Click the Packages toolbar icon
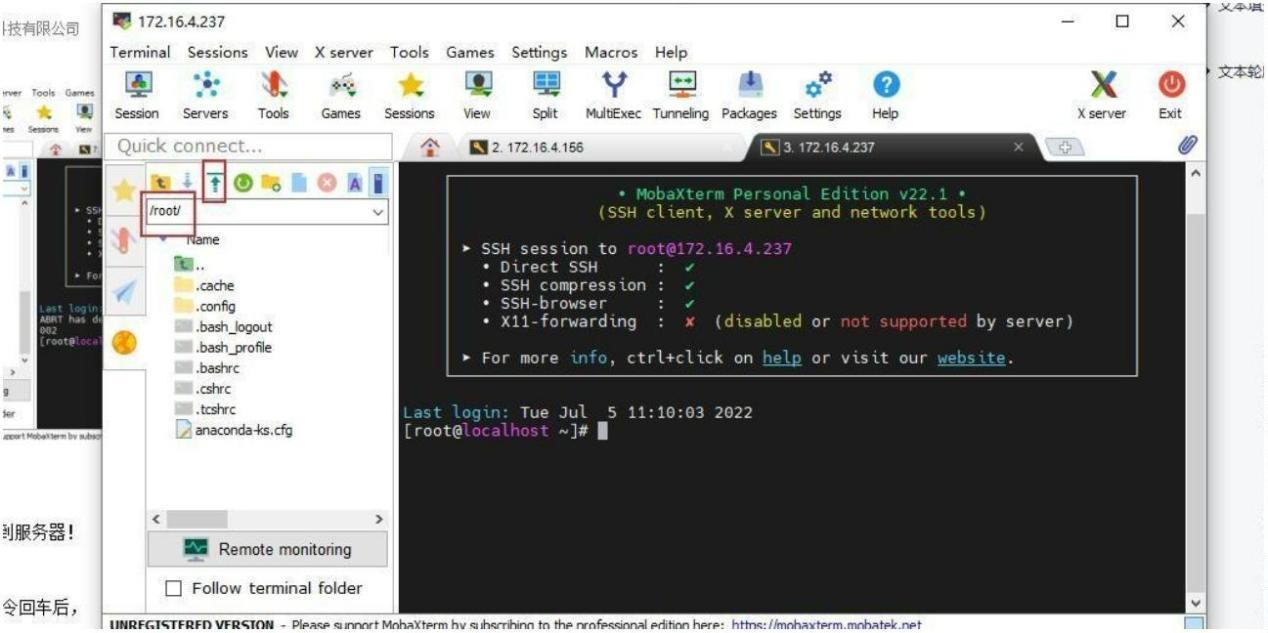 coord(749,84)
